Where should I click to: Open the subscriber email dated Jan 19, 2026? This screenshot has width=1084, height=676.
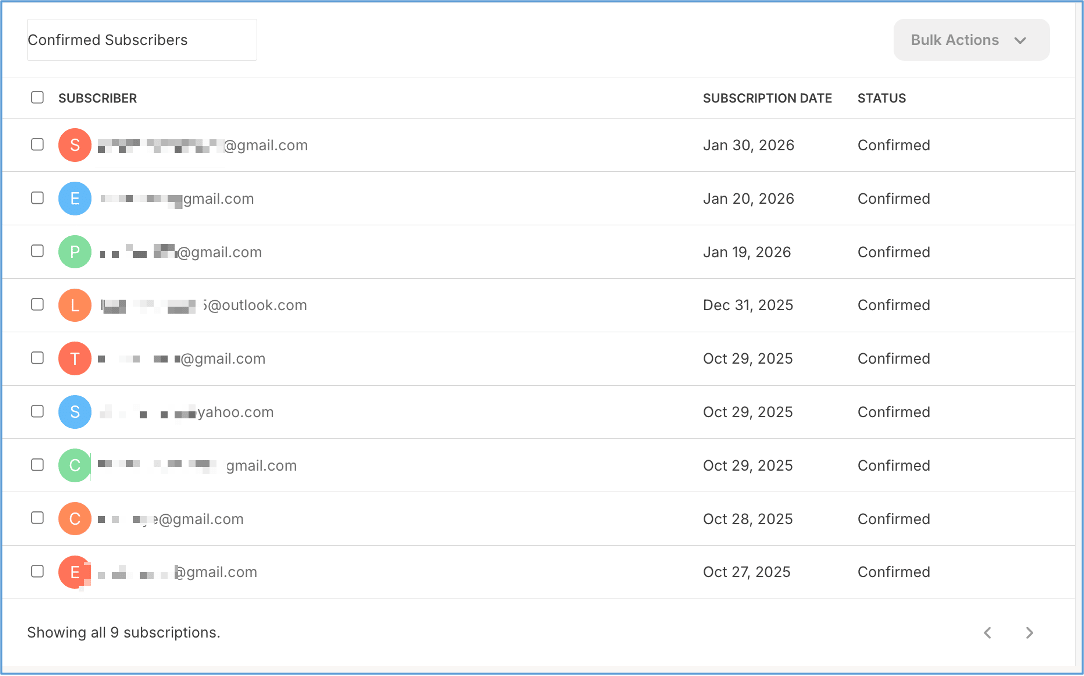[x=180, y=252]
